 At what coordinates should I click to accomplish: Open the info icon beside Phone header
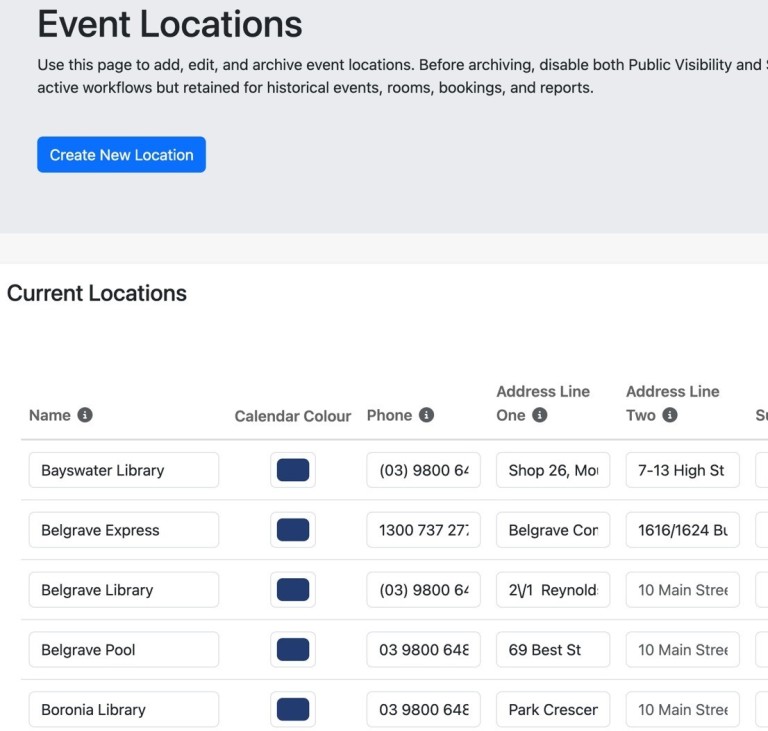[426, 415]
